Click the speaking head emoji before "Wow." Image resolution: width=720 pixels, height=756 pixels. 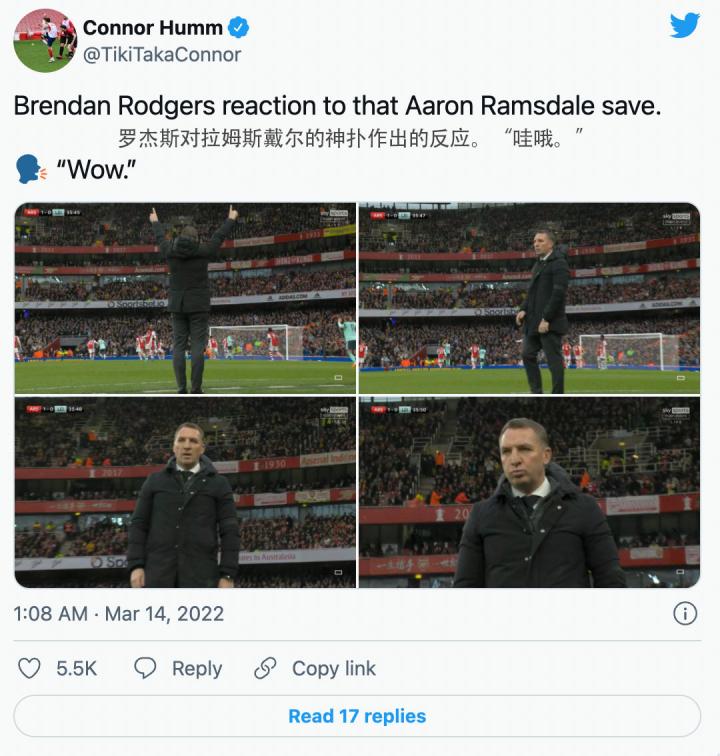tap(31, 169)
